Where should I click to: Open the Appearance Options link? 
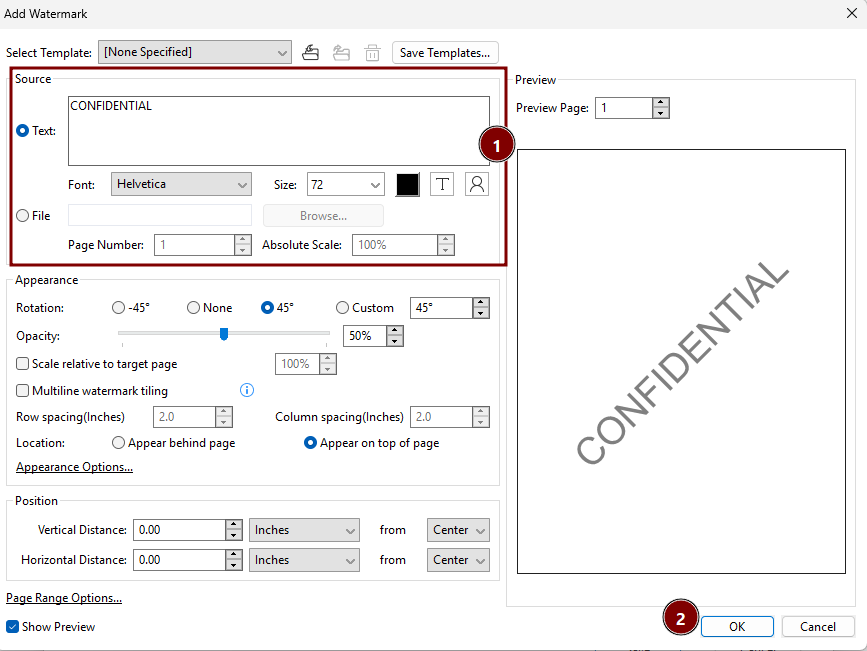point(74,467)
